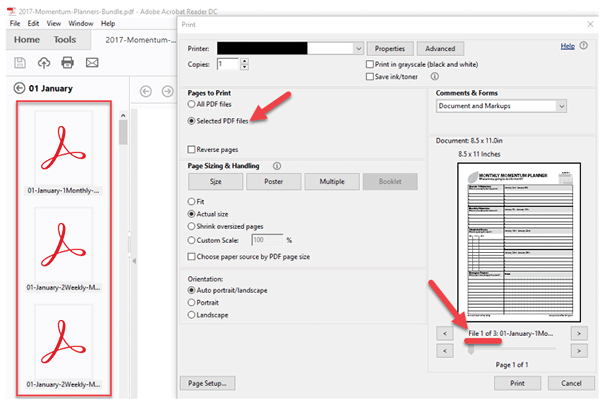
Task: Increase or decrease copies with the spinner
Action: pyautogui.click(x=245, y=64)
